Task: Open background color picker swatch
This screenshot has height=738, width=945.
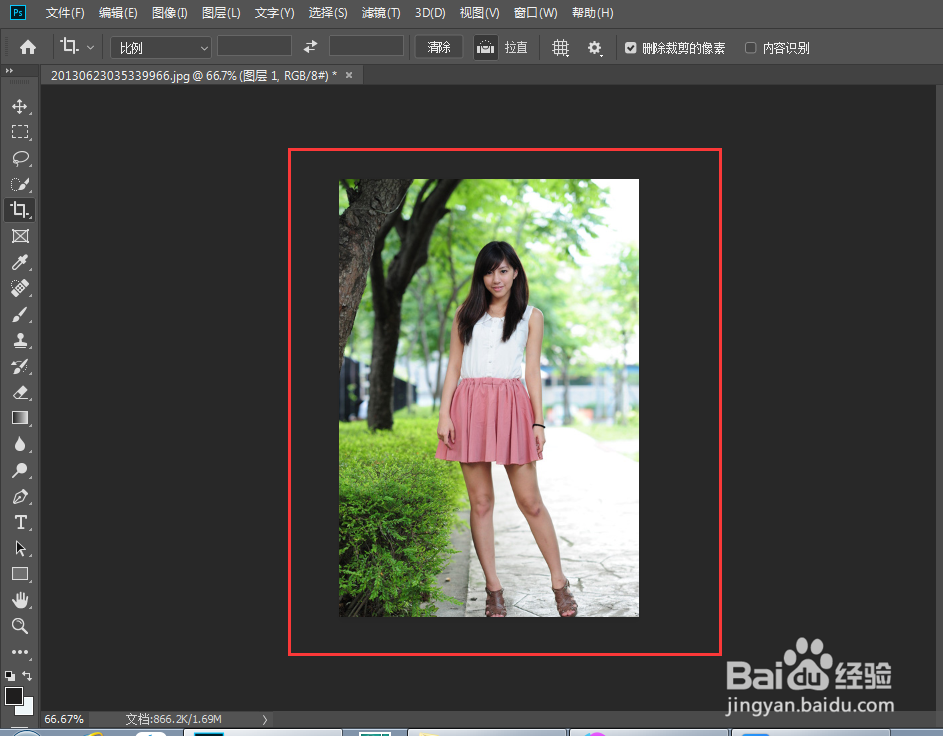Action: (x=27, y=707)
